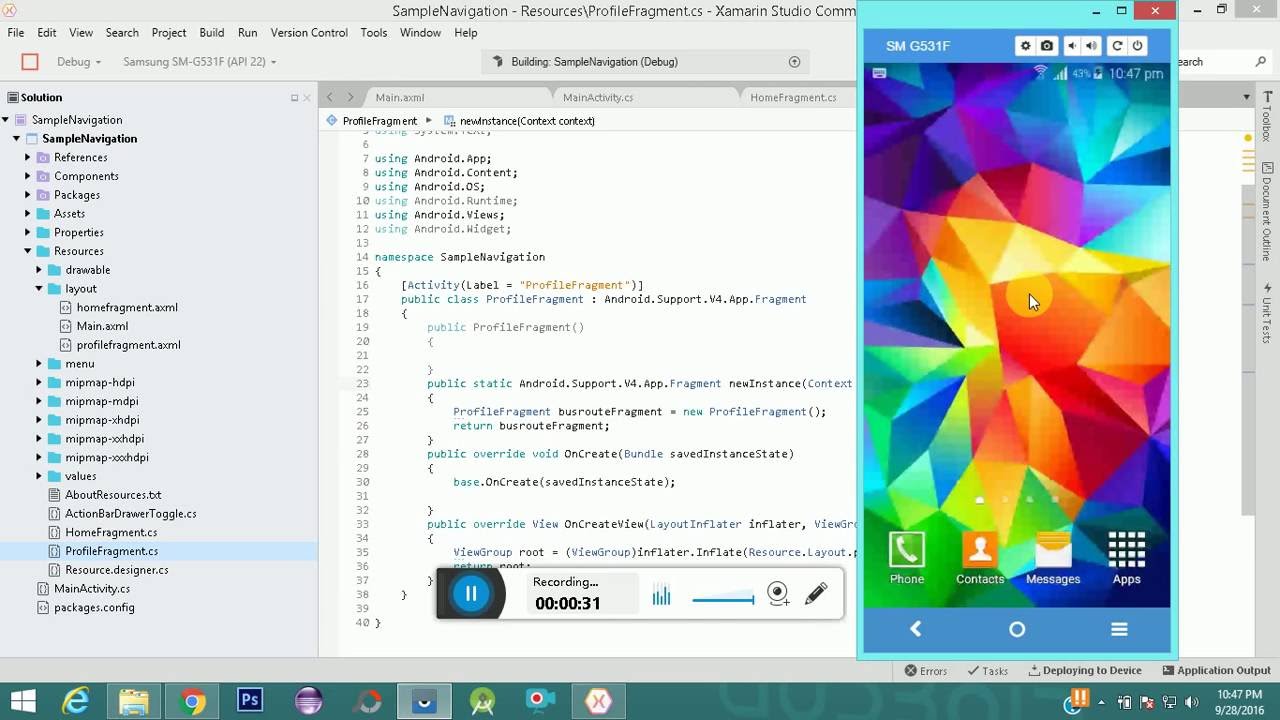The image size is (1280, 720).
Task: Click the build status cancel circle icon
Action: click(795, 62)
